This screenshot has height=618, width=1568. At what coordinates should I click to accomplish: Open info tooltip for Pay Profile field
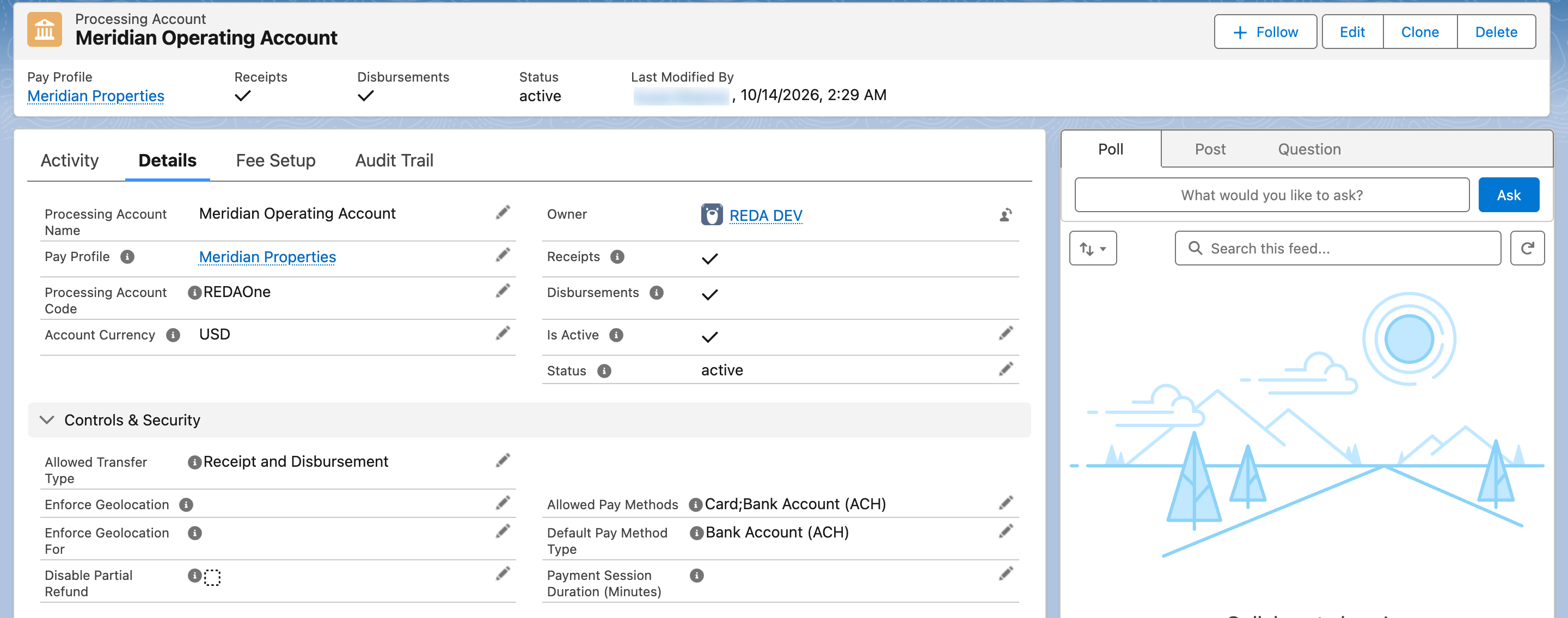[x=127, y=257]
